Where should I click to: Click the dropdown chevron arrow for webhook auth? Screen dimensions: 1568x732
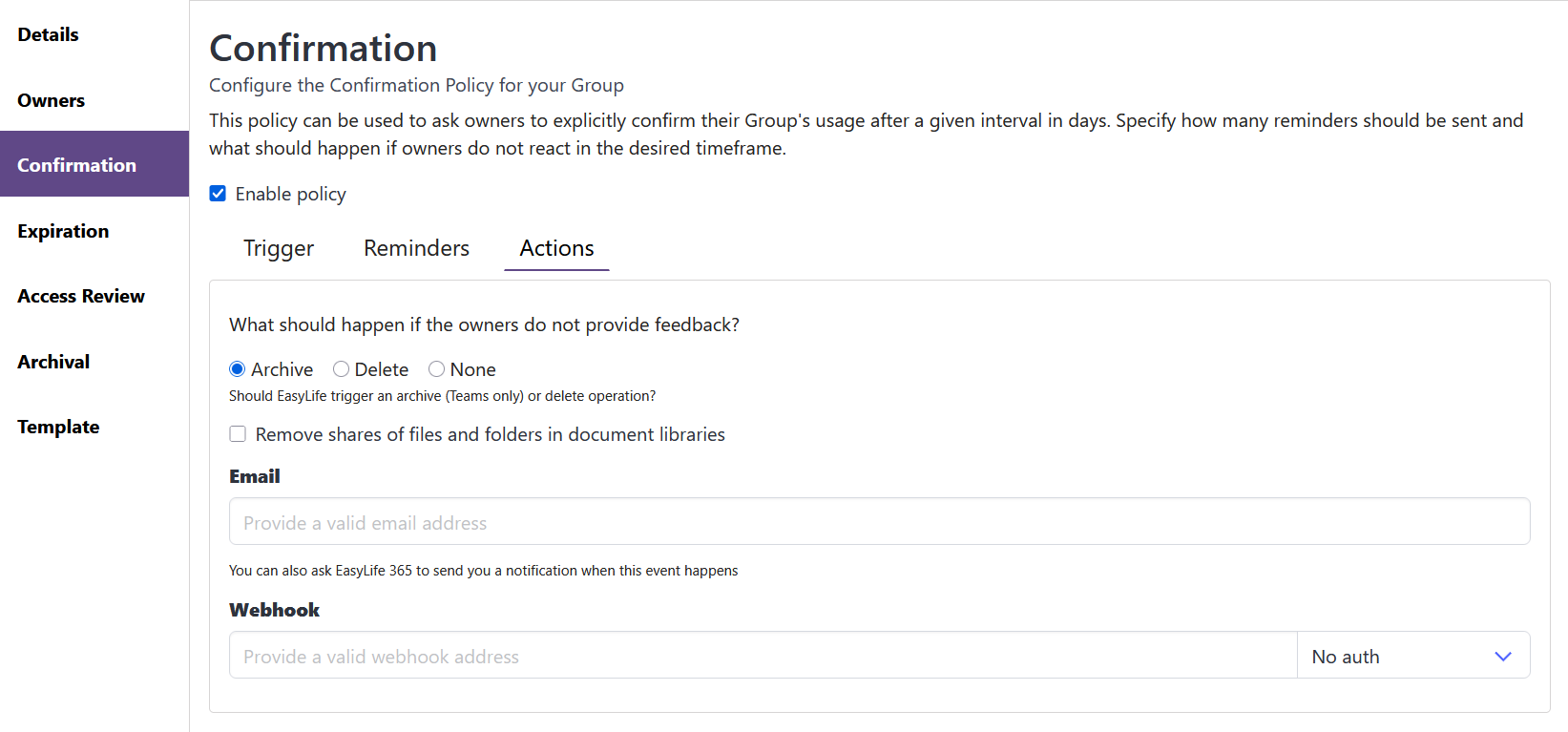click(x=1502, y=657)
